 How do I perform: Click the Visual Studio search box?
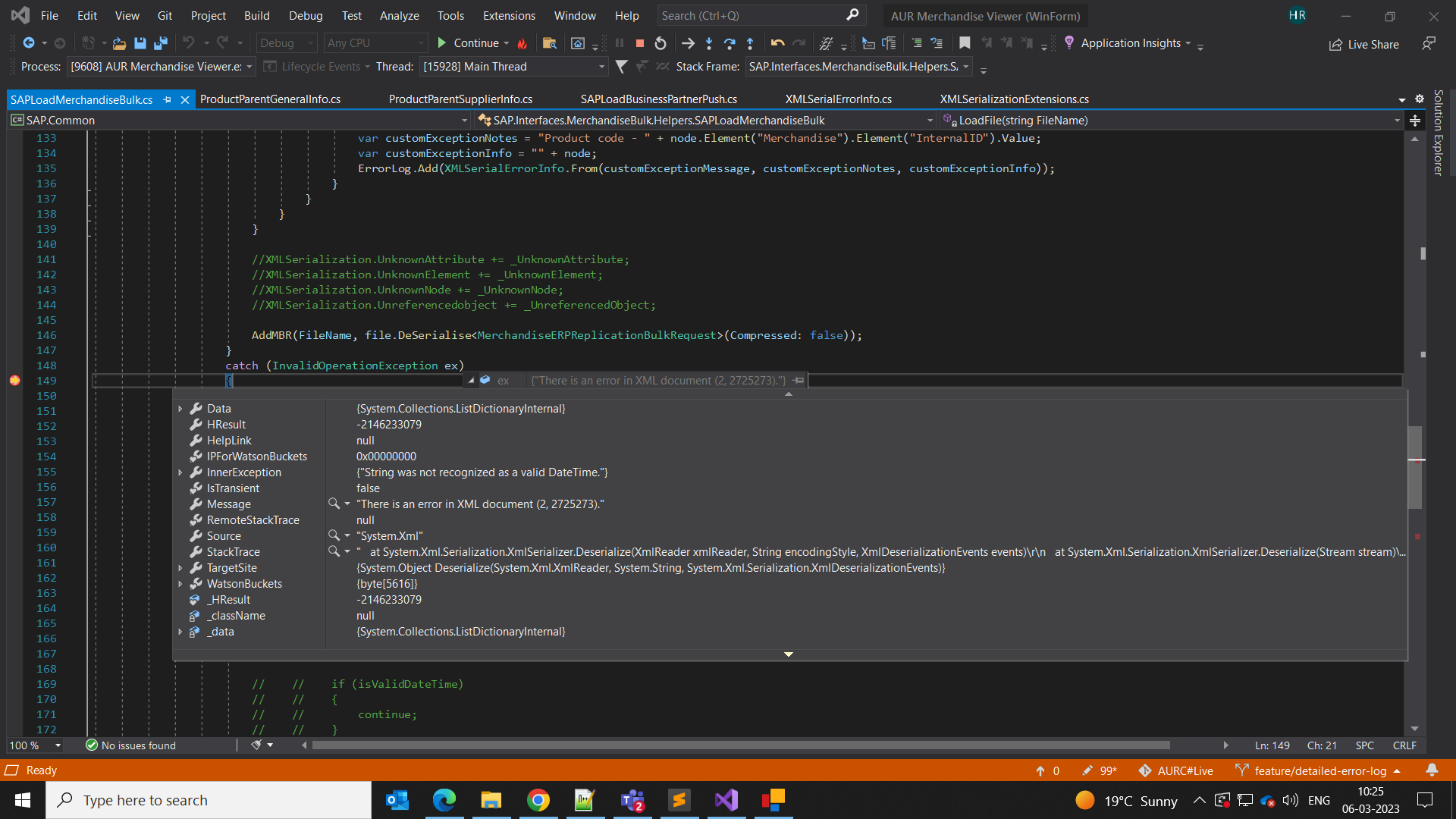point(751,15)
